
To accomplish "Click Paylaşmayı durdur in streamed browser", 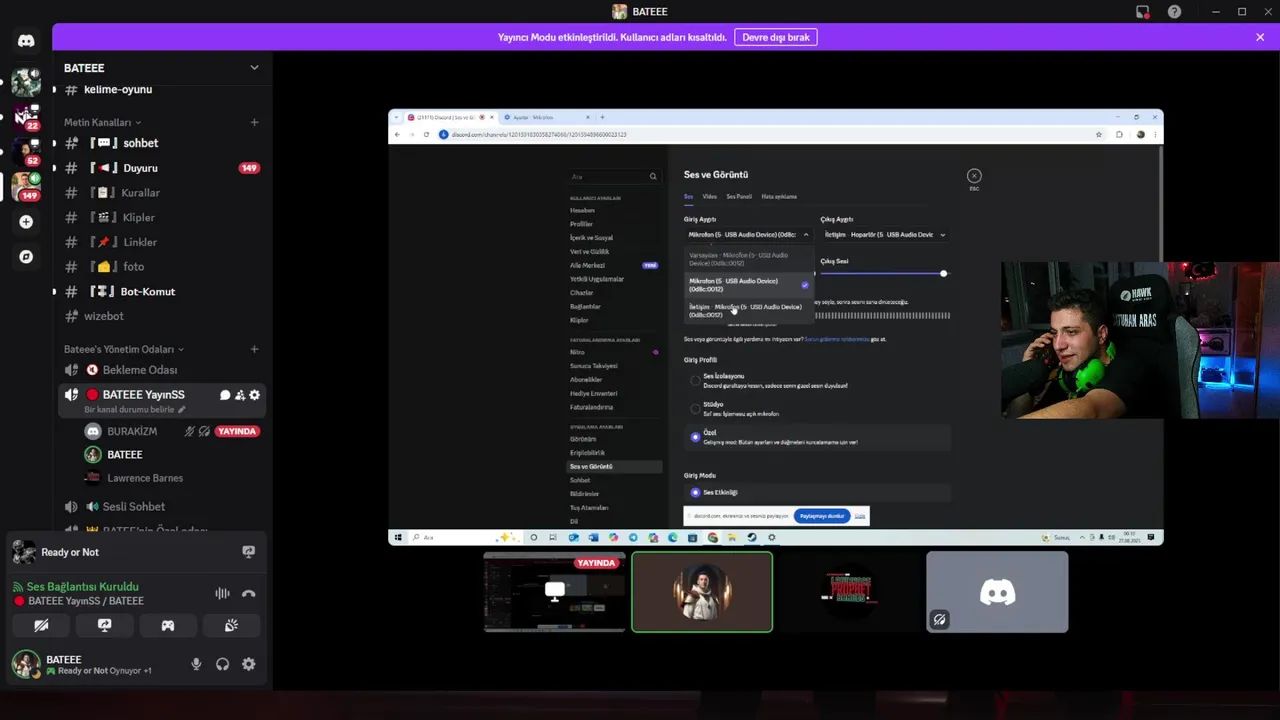I will 821,516.
